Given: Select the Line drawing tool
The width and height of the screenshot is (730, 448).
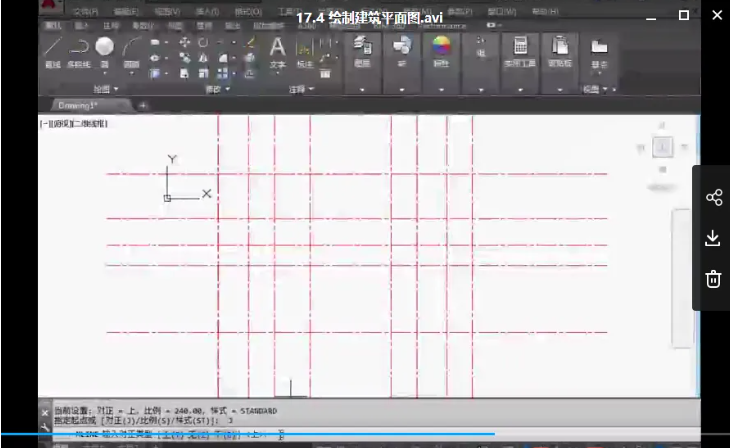Looking at the screenshot, I should [x=53, y=52].
